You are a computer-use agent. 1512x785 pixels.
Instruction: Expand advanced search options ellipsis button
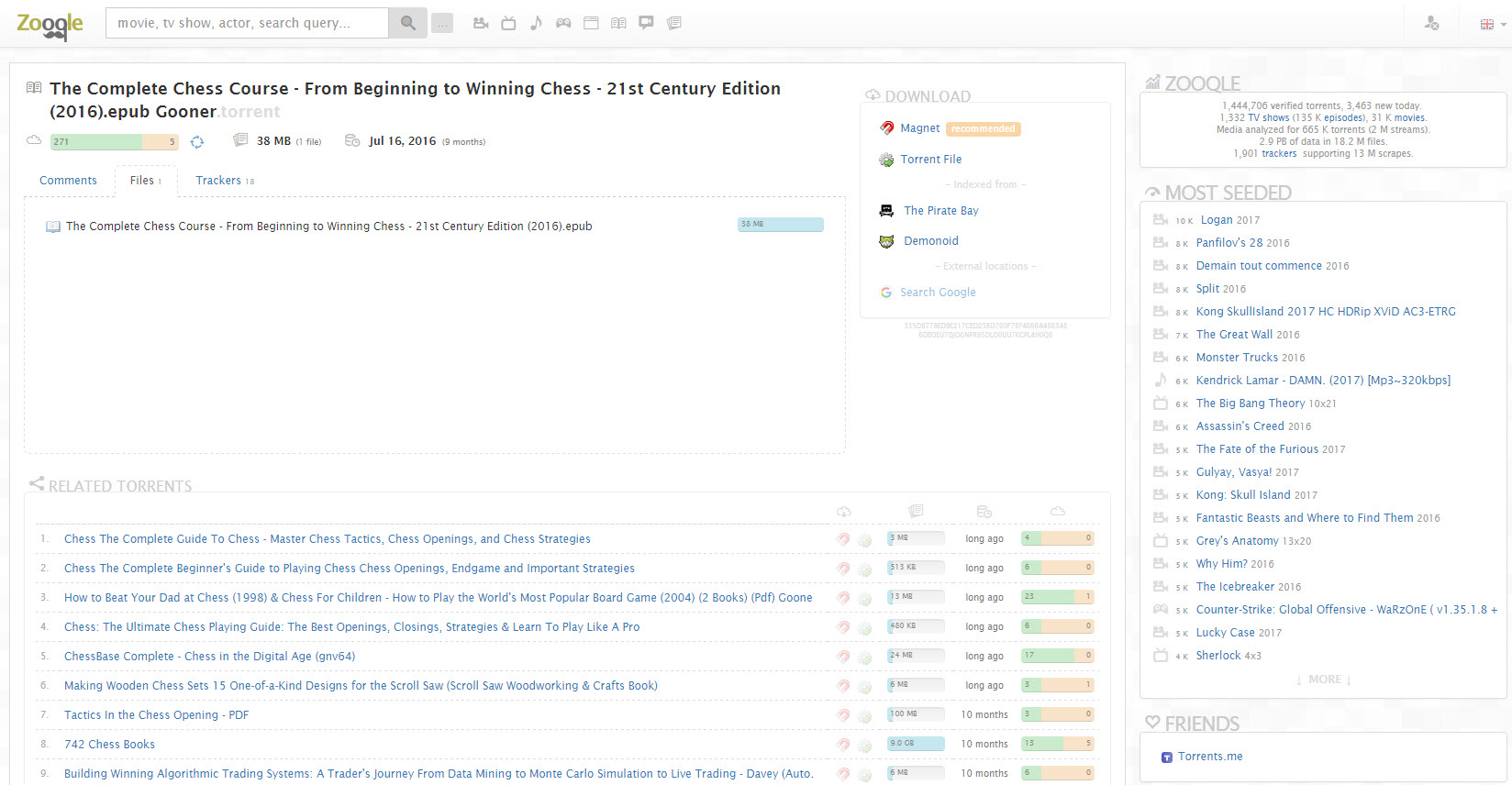tap(442, 24)
